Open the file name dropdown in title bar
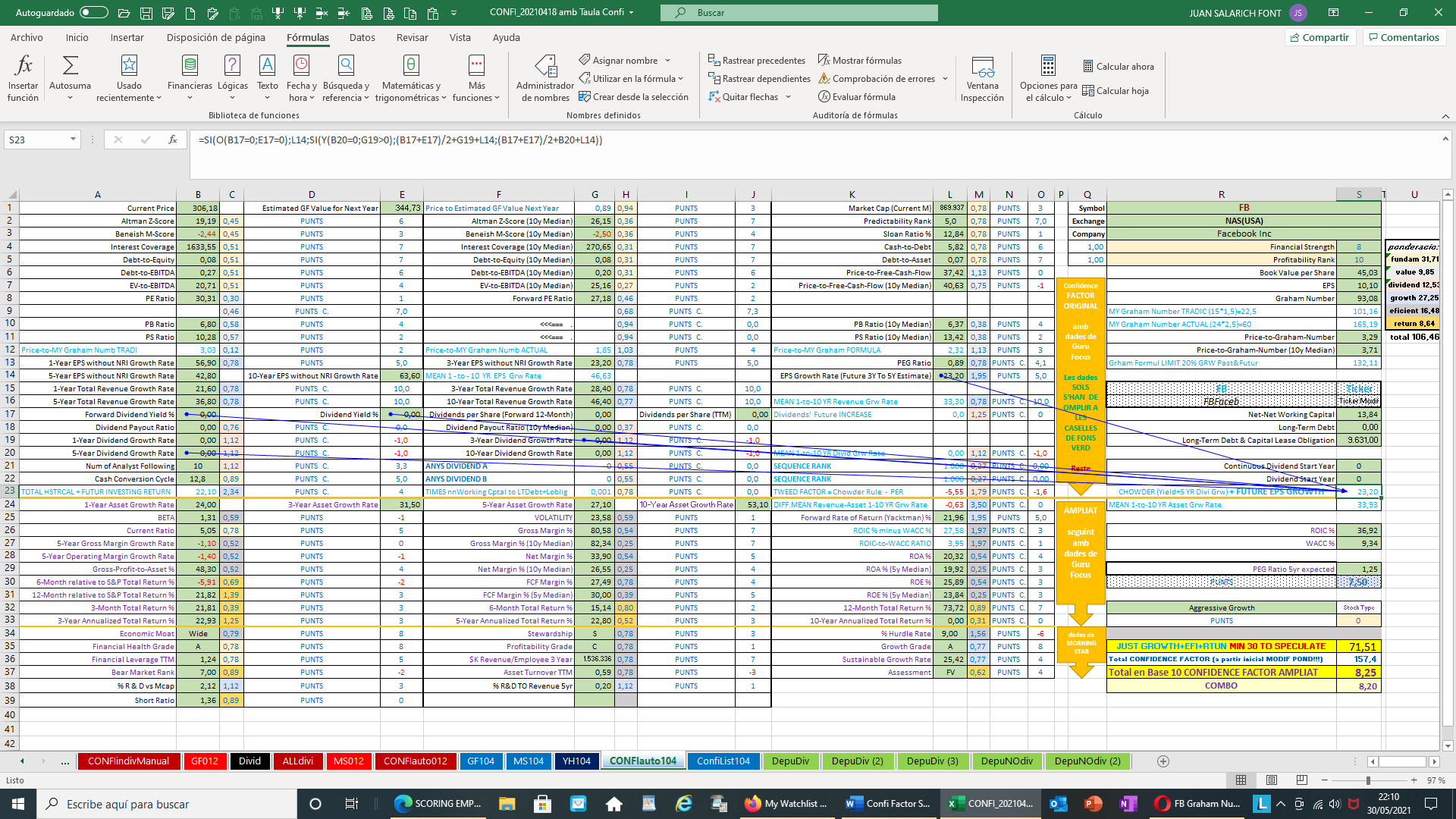Viewport: 1456px width, 819px height. click(x=631, y=12)
